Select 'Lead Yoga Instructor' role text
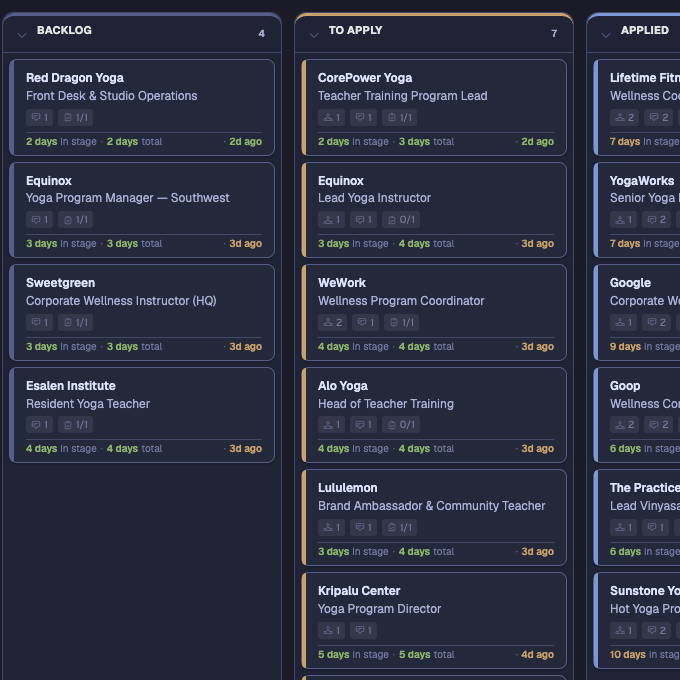Screen dimensions: 680x680 coord(374,198)
